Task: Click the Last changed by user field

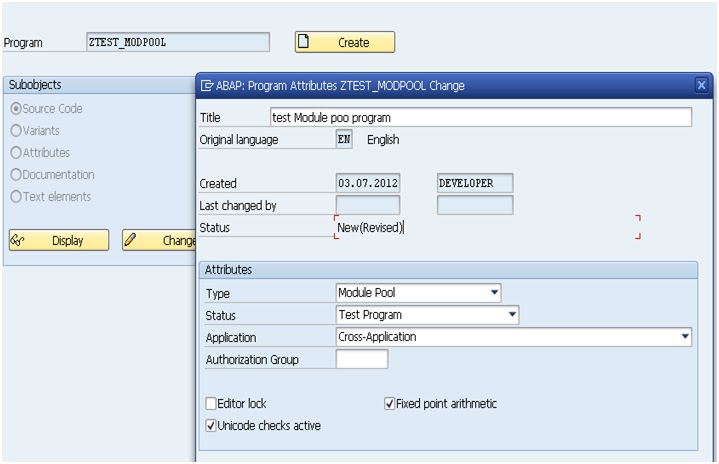Action: (475, 205)
